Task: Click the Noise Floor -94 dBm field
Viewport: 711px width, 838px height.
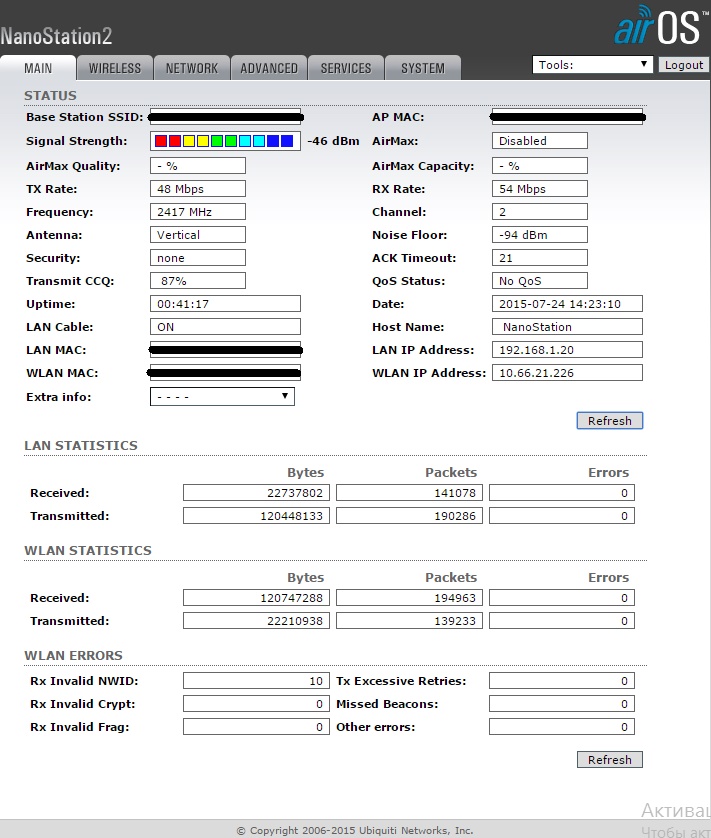Action: coord(539,235)
